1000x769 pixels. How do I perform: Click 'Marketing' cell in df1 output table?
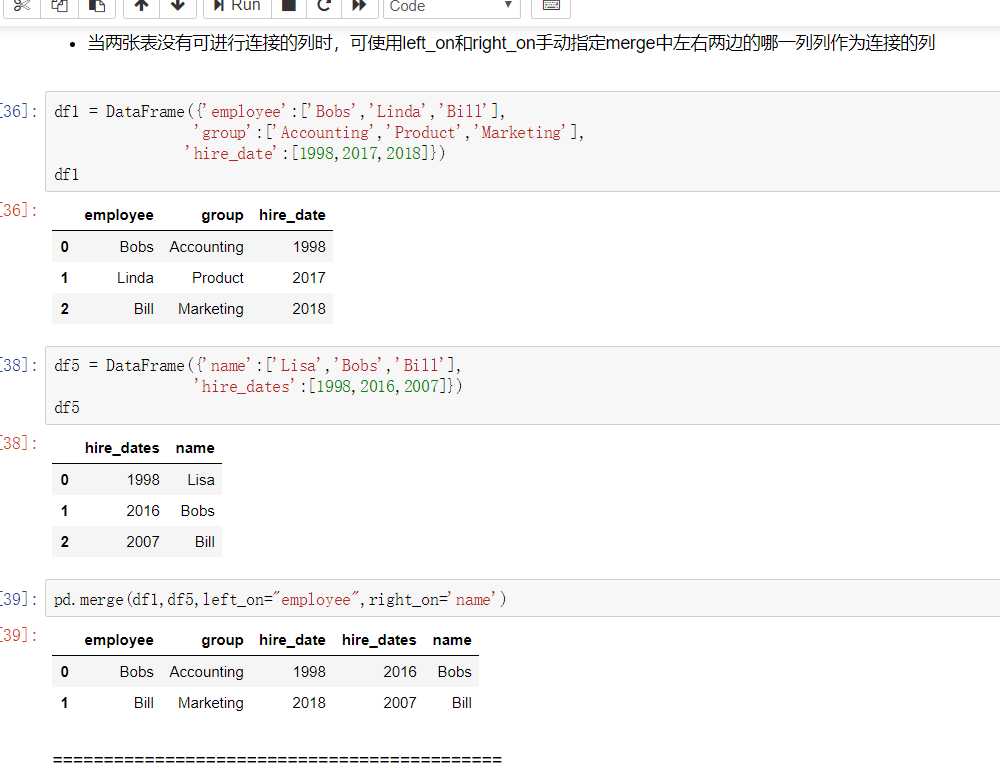tap(210, 309)
